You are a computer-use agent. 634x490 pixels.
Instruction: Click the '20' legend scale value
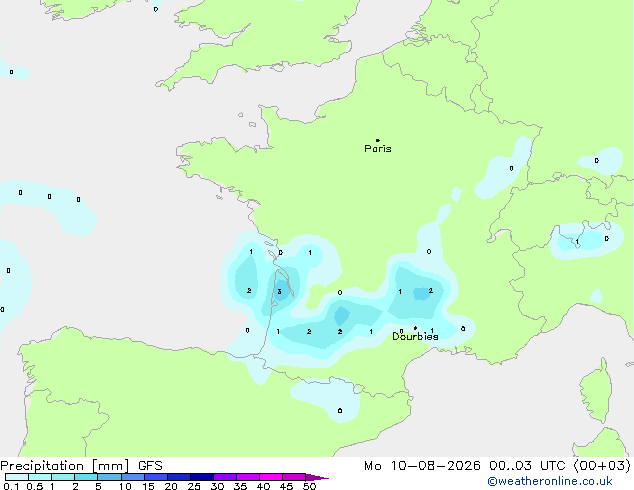pos(171,486)
